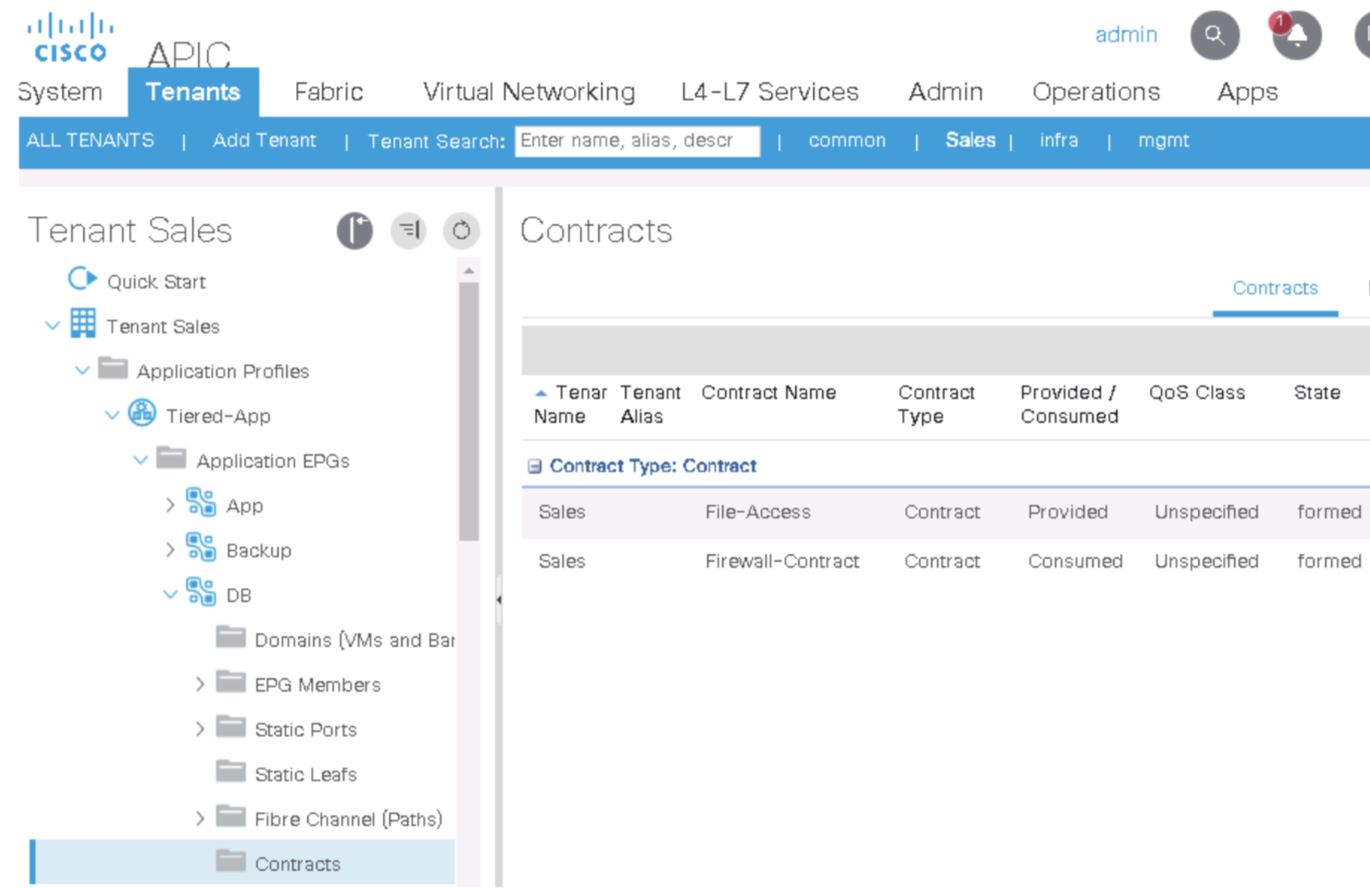Screen dimensions: 1370x888
Task: Expand the Static Ports folder
Action: tap(200, 730)
